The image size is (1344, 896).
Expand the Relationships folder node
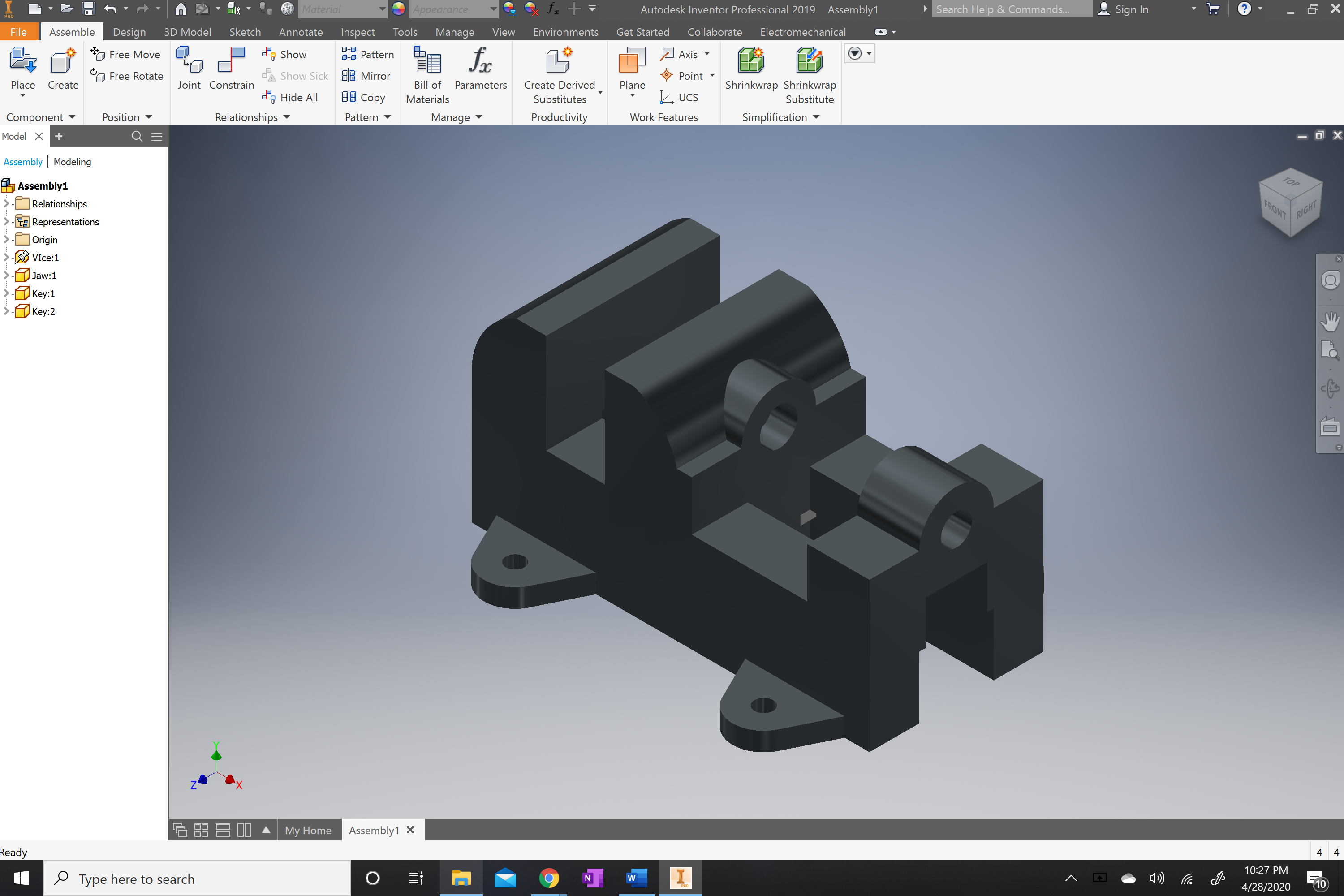tap(6, 203)
